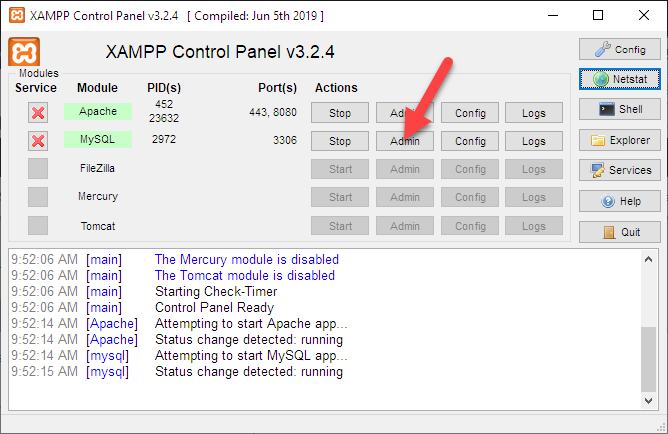Open the Tomcat Config menu
Viewport: 668px width, 434px height.
pos(470,226)
